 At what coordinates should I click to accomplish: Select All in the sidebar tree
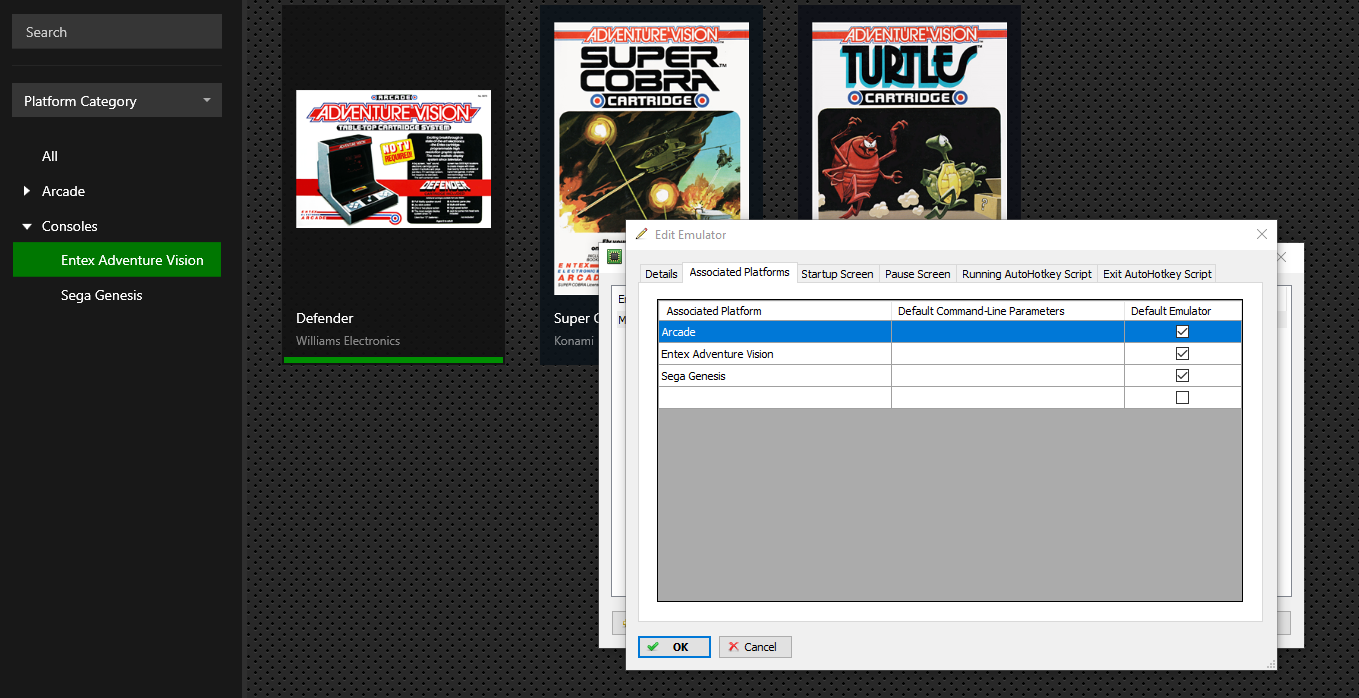click(x=50, y=156)
